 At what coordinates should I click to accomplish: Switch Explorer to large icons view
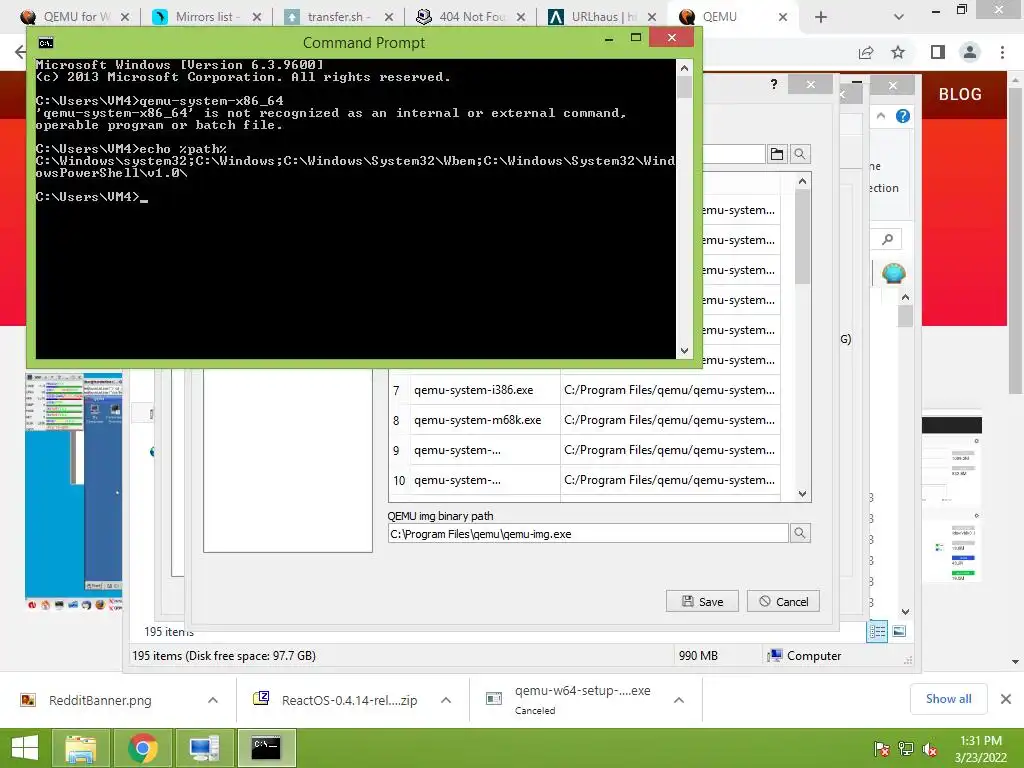[899, 631]
